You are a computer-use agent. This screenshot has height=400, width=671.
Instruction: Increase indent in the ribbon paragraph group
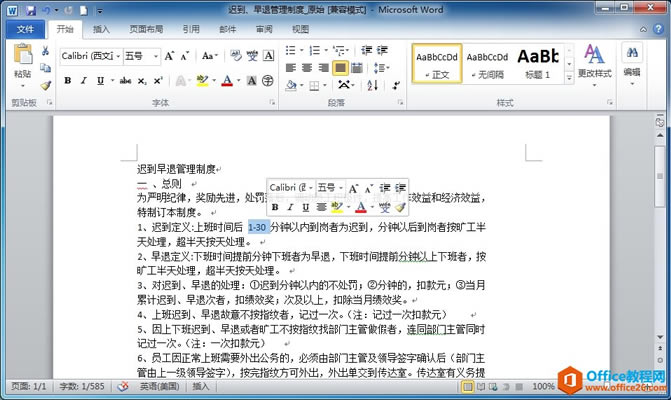tap(382, 50)
